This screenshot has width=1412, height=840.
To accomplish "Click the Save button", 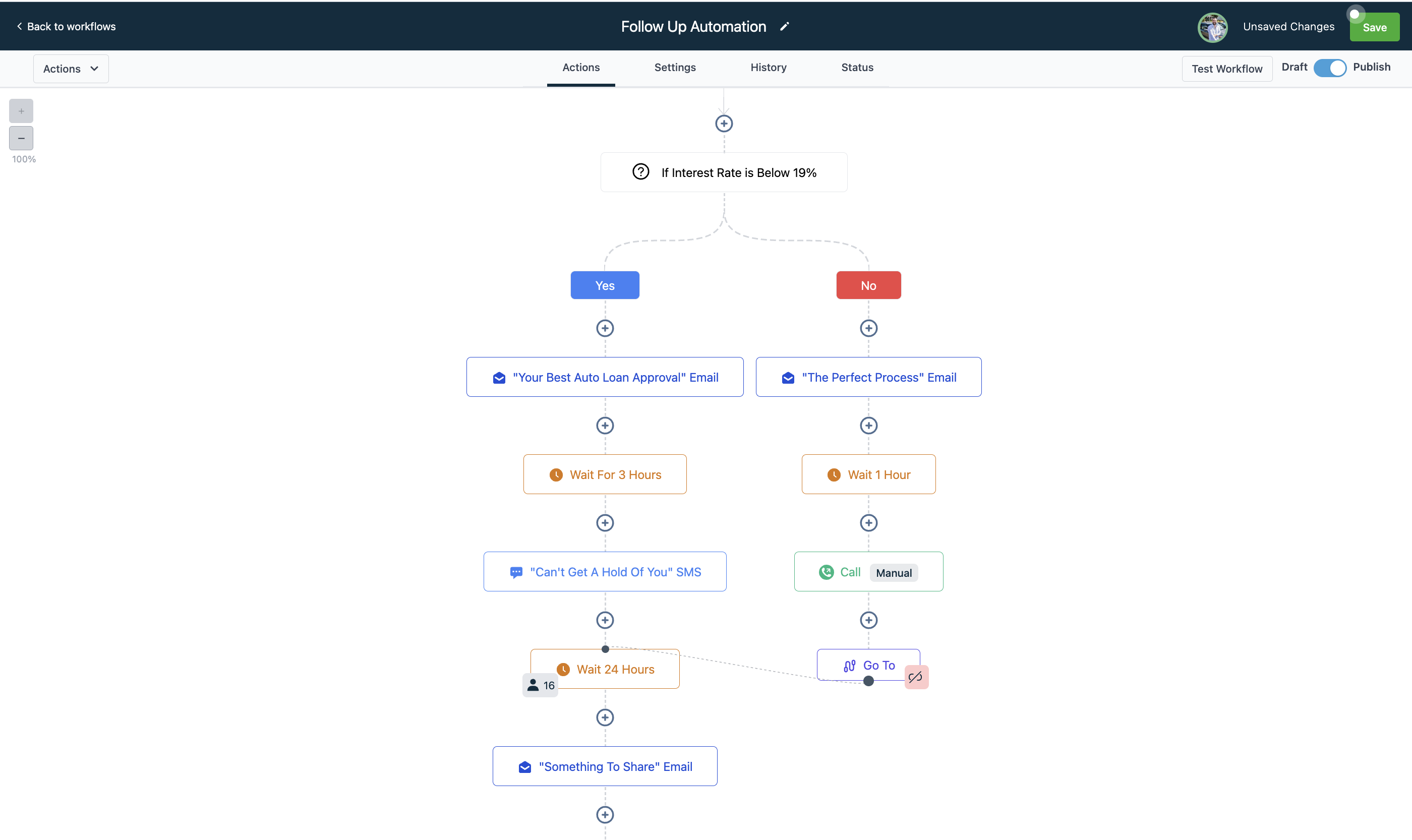I will (1374, 28).
